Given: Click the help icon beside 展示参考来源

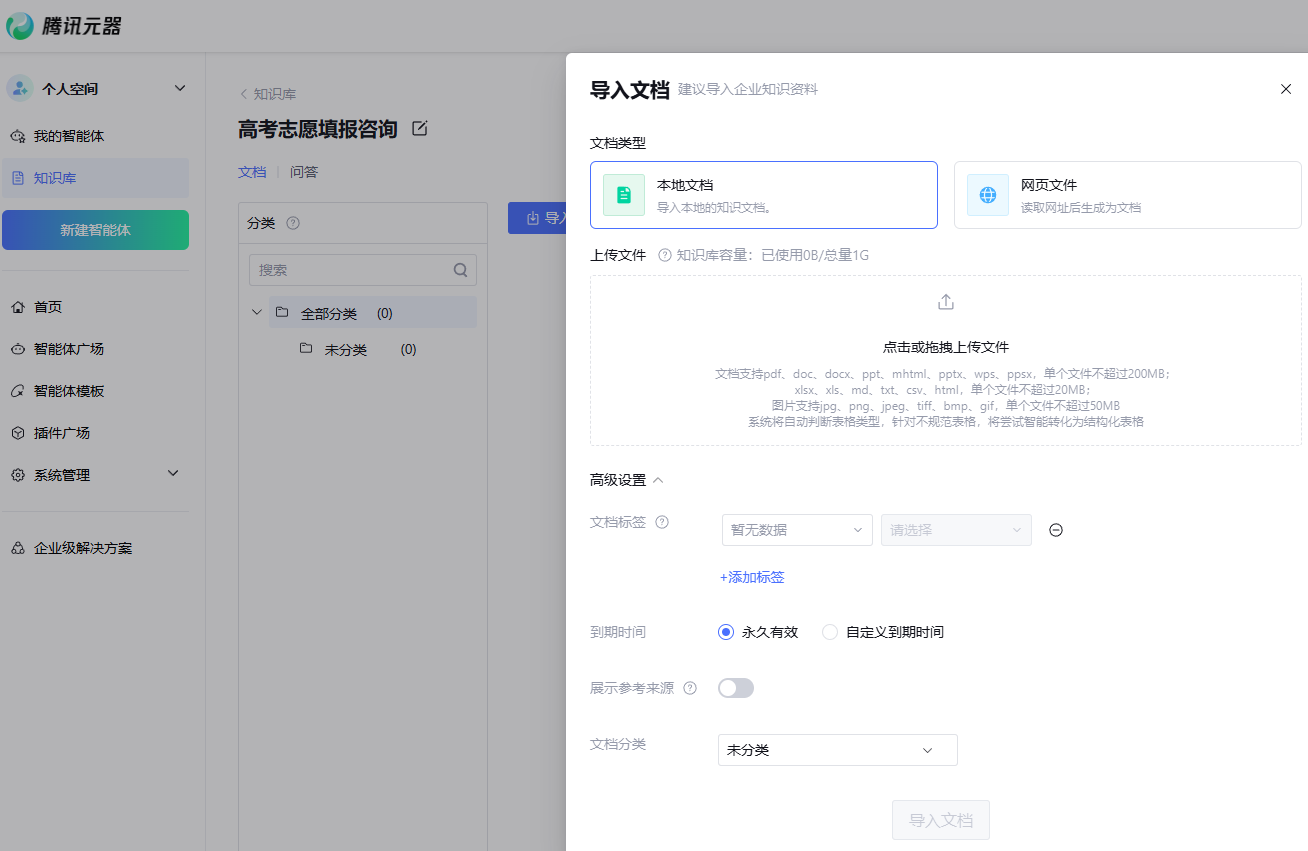Looking at the screenshot, I should pos(690,688).
